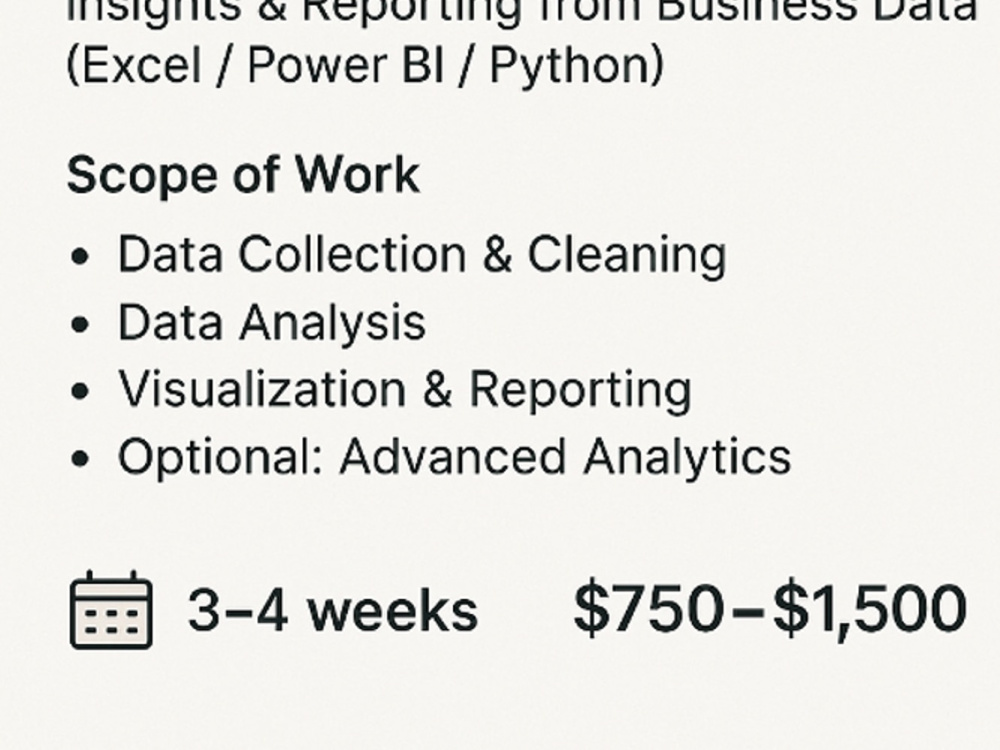Click the words Advanced Analytics
Viewport: 1000px width, 750px height.
click(565, 457)
